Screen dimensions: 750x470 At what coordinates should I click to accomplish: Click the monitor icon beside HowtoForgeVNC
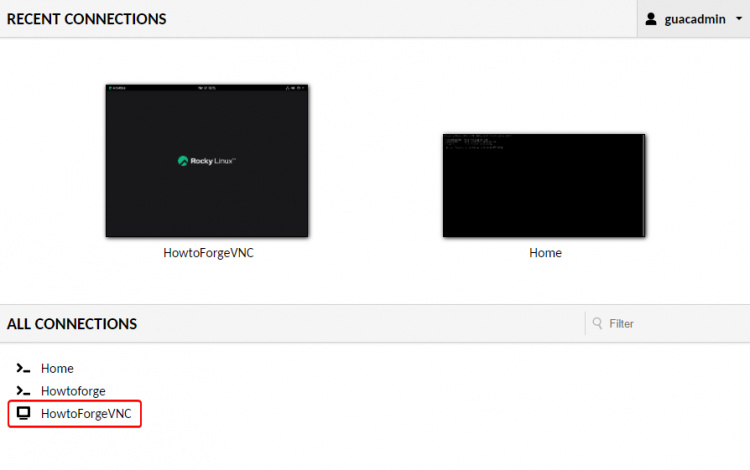pyautogui.click(x=23, y=413)
